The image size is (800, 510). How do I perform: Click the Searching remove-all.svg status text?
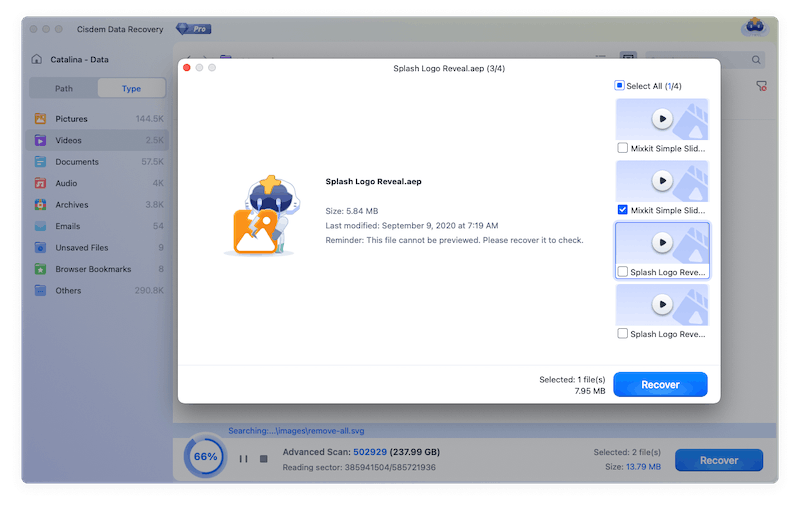[296, 431]
